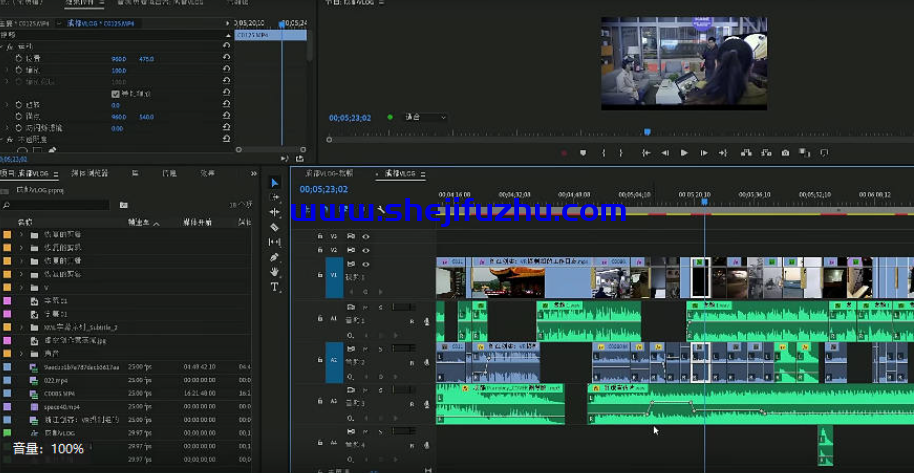
Task: Open the Effects tab in project panel group
Action: (208, 173)
